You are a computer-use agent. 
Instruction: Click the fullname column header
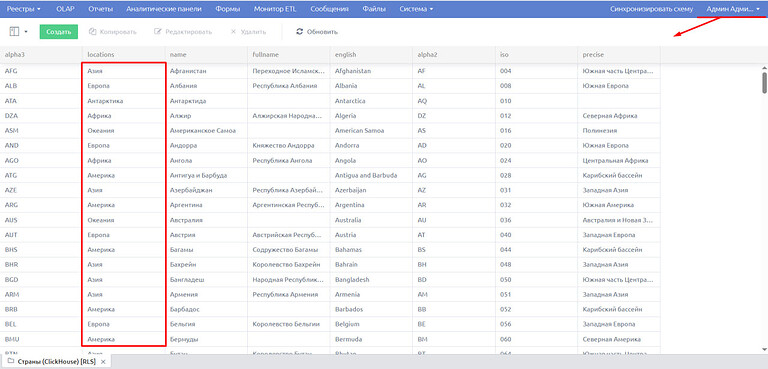(x=289, y=54)
